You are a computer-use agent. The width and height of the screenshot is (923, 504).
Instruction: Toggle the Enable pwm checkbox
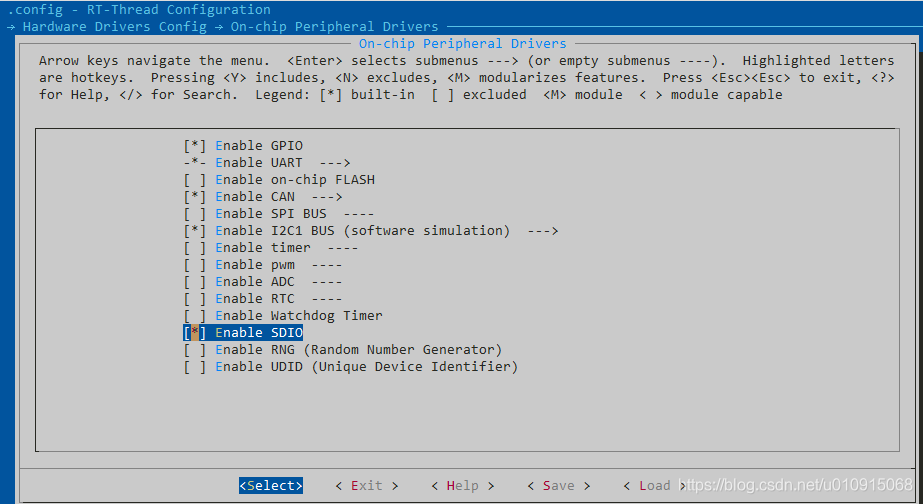[x=195, y=265]
